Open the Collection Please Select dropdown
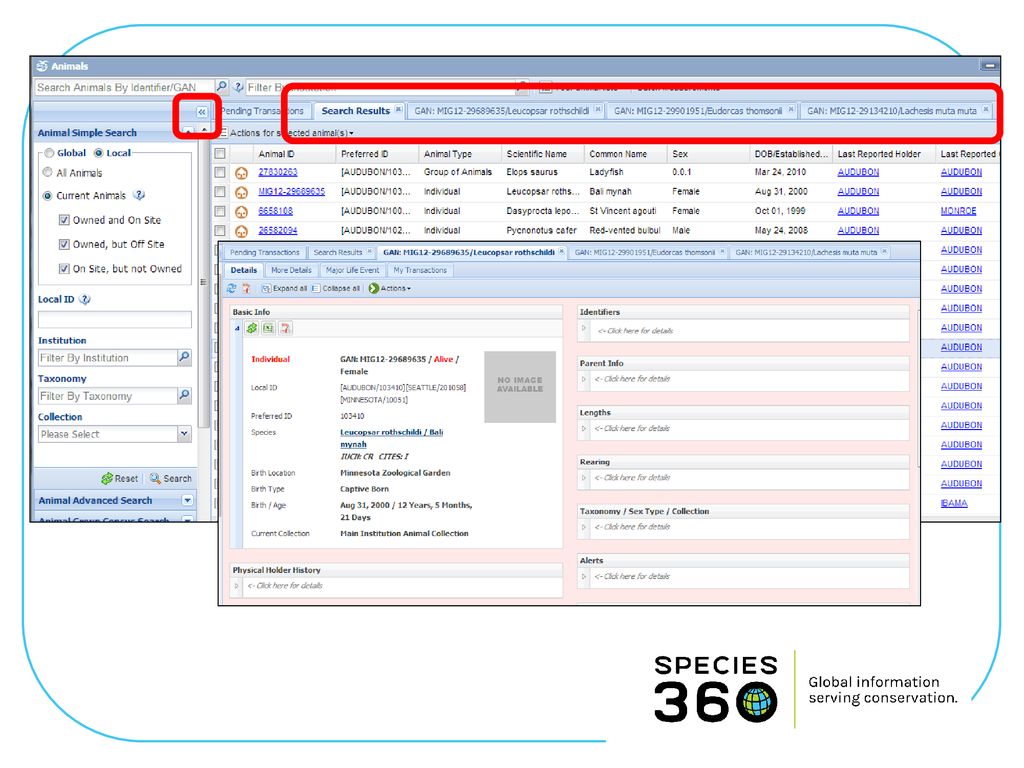Image resolution: width=1024 pixels, height=768 pixels. [x=184, y=434]
